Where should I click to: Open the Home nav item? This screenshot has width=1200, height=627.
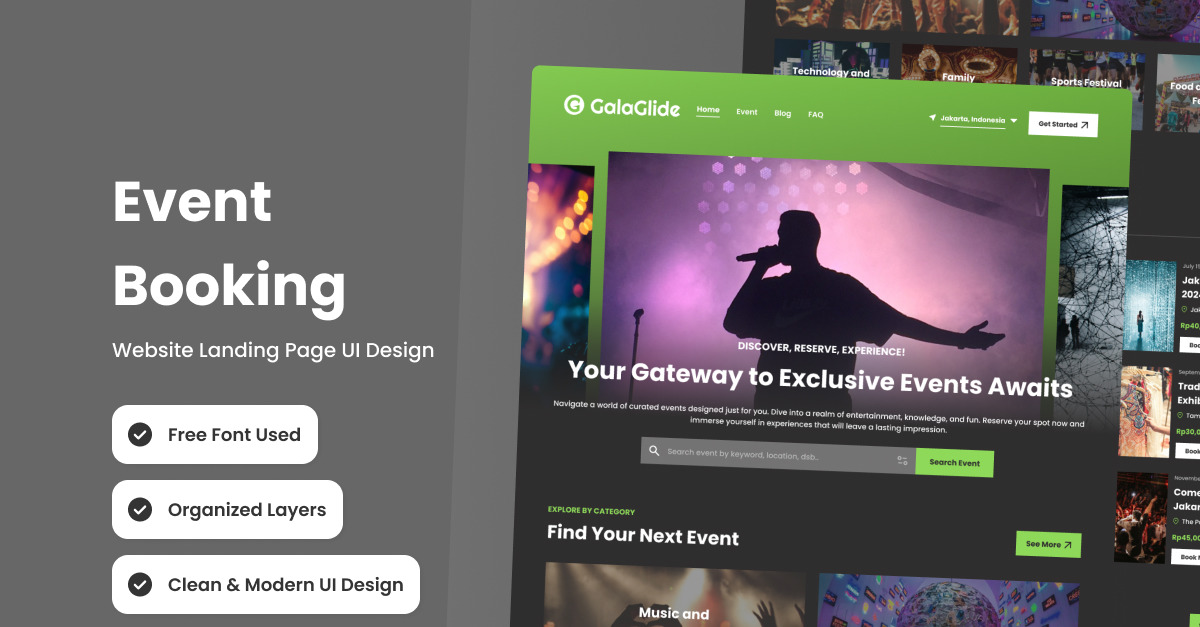click(x=708, y=110)
